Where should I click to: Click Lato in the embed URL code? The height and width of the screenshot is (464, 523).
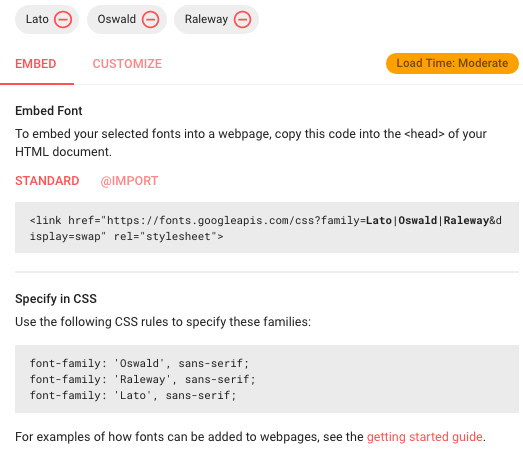(x=379, y=220)
